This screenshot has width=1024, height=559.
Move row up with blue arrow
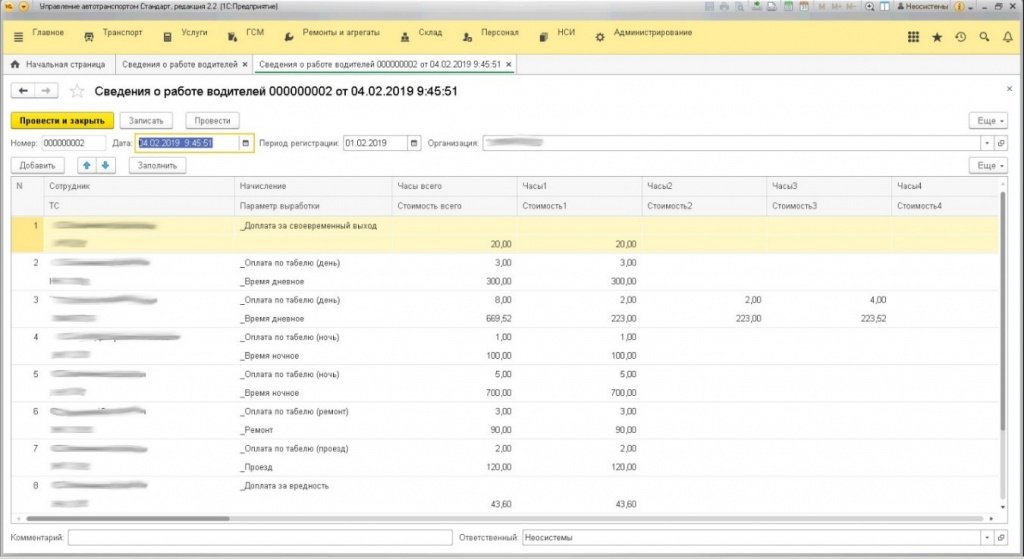click(x=86, y=165)
